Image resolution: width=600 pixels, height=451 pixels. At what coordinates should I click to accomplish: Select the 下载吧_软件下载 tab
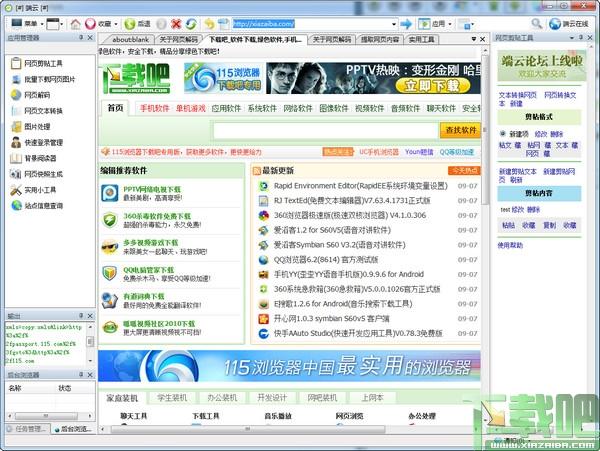(x=255, y=39)
